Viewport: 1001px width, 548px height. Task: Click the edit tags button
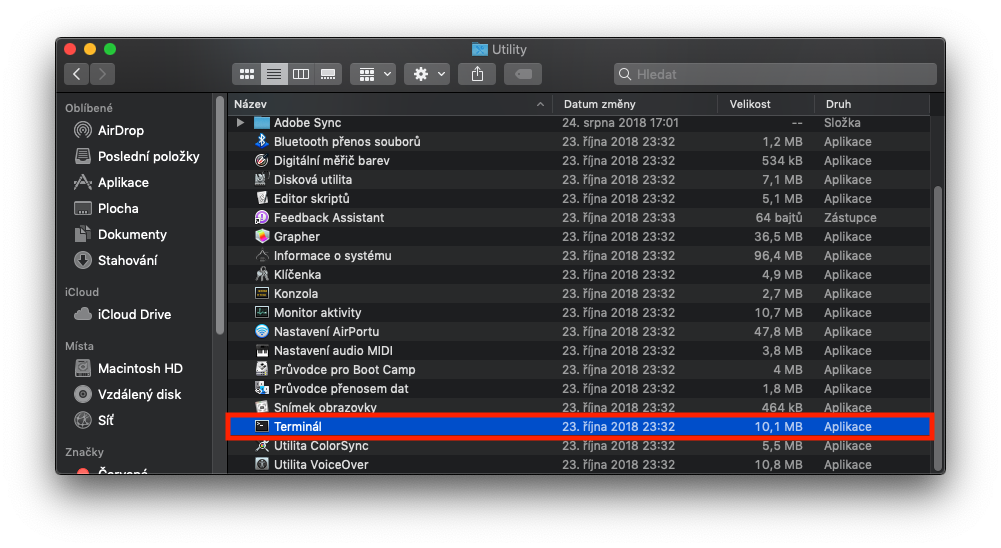tap(523, 74)
